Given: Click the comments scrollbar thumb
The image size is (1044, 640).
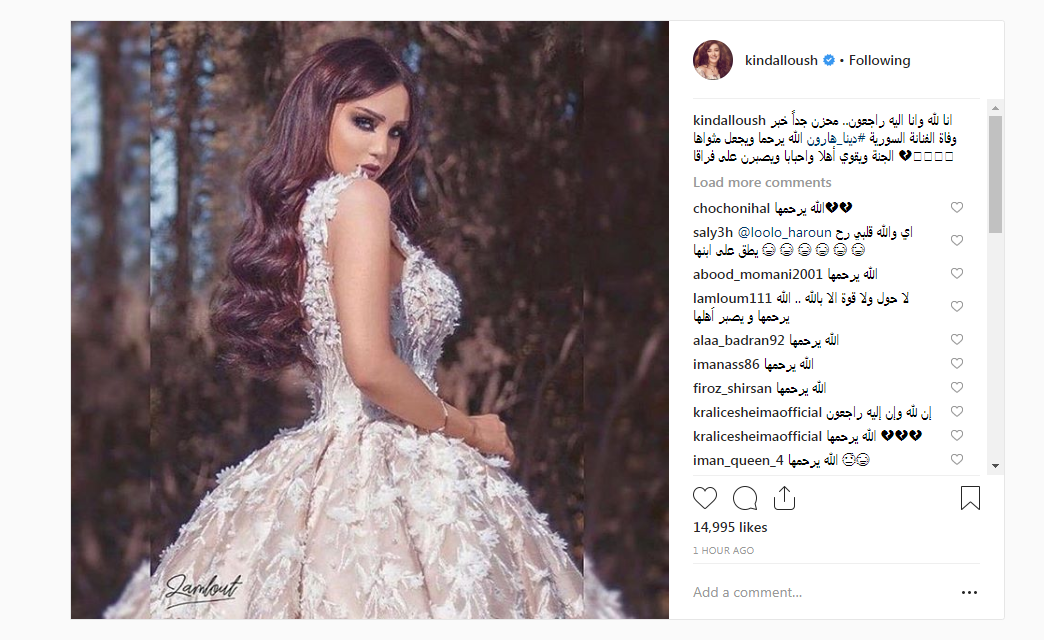Looking at the screenshot, I should [995, 174].
